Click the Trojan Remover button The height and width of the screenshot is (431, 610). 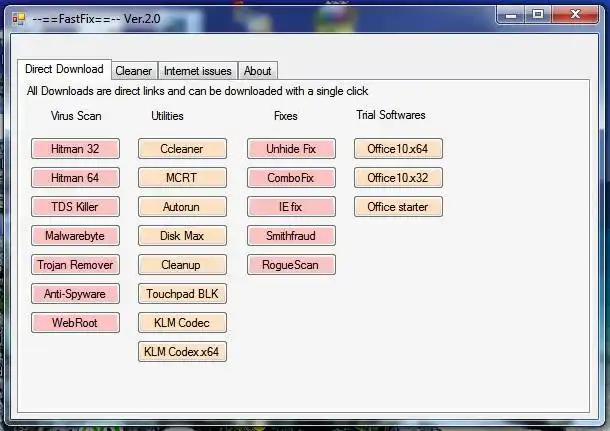(75, 265)
